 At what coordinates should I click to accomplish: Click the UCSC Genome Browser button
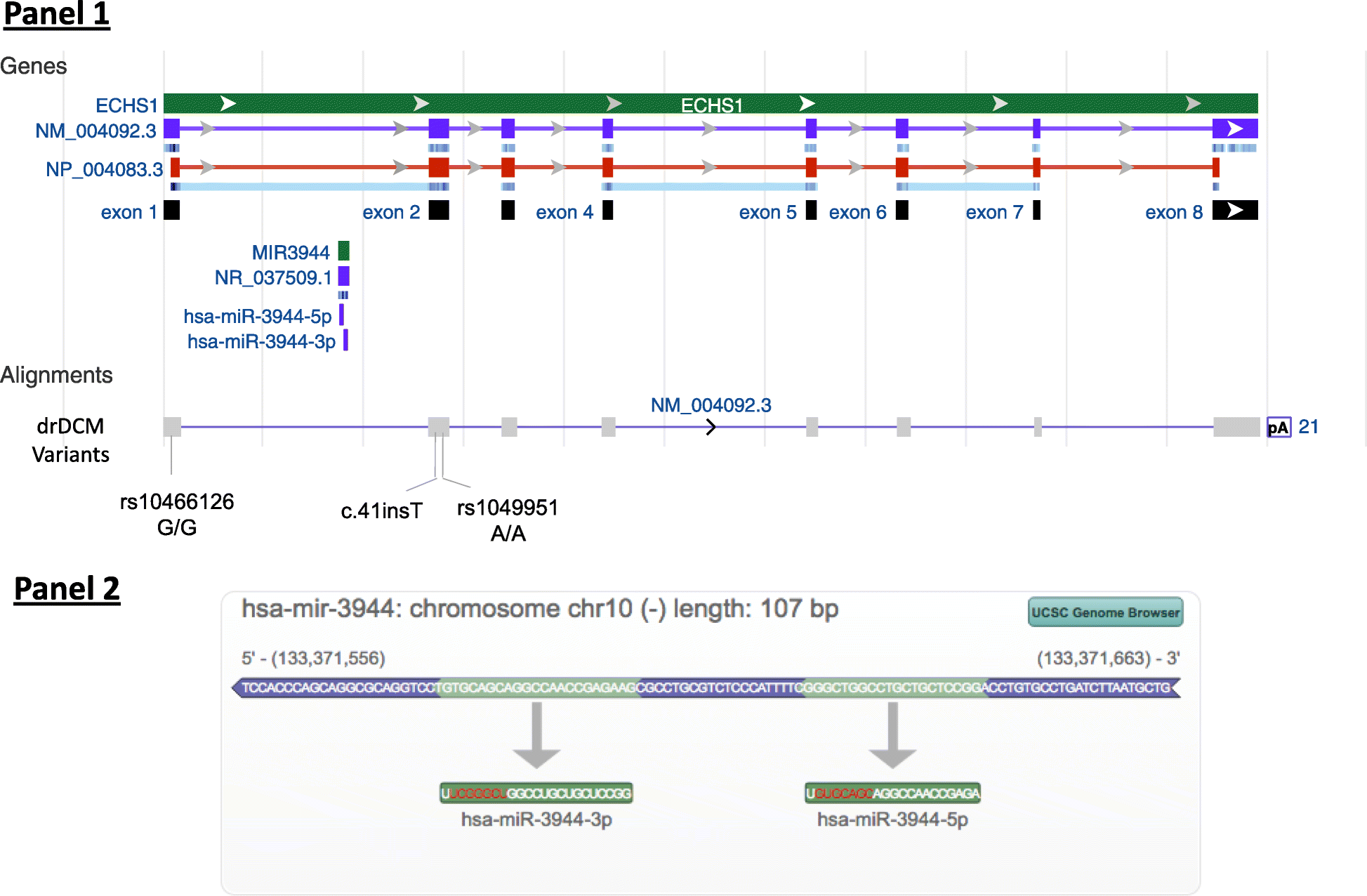click(x=1105, y=612)
